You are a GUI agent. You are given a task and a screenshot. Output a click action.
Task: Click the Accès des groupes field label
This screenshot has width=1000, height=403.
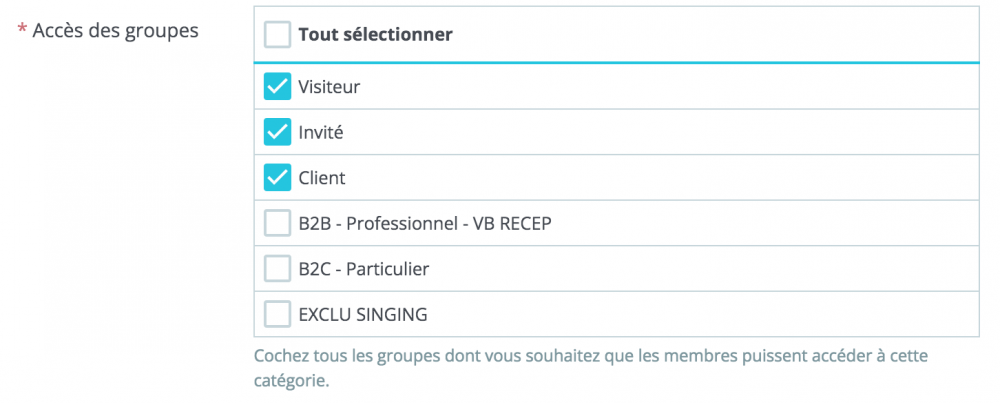116,31
